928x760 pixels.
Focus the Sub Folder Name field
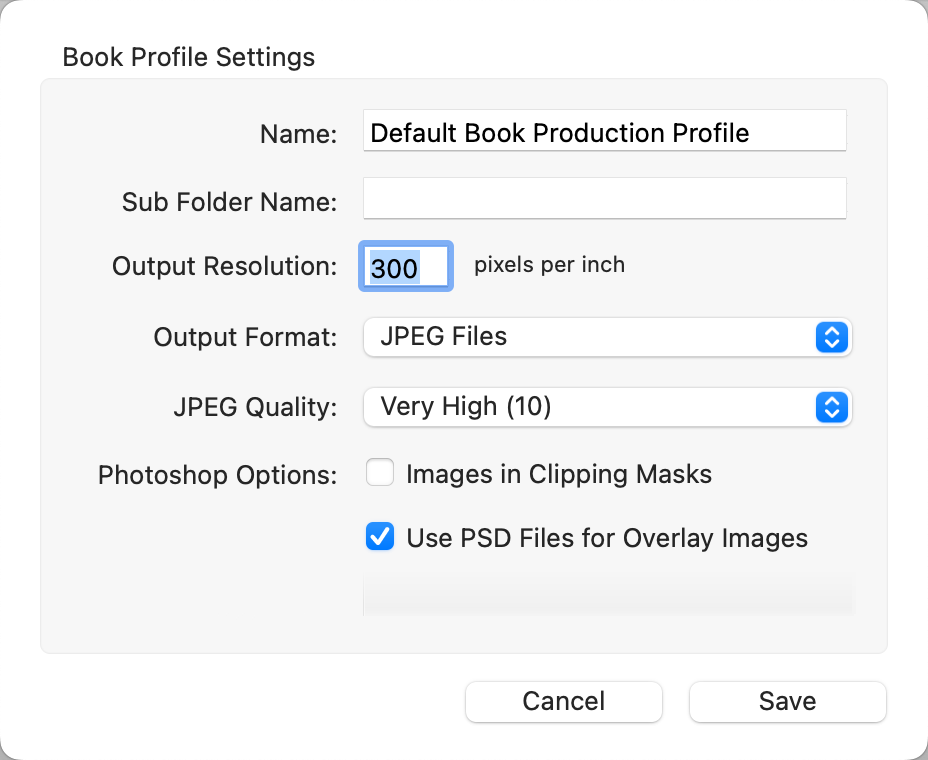click(604, 199)
